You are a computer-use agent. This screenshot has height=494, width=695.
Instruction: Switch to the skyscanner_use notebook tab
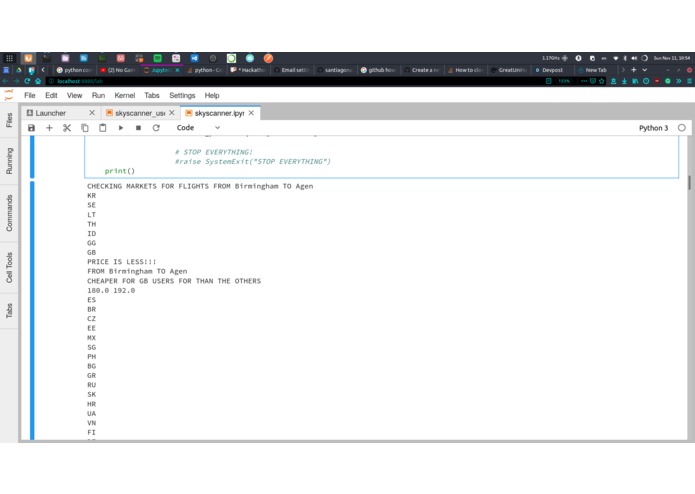point(140,113)
